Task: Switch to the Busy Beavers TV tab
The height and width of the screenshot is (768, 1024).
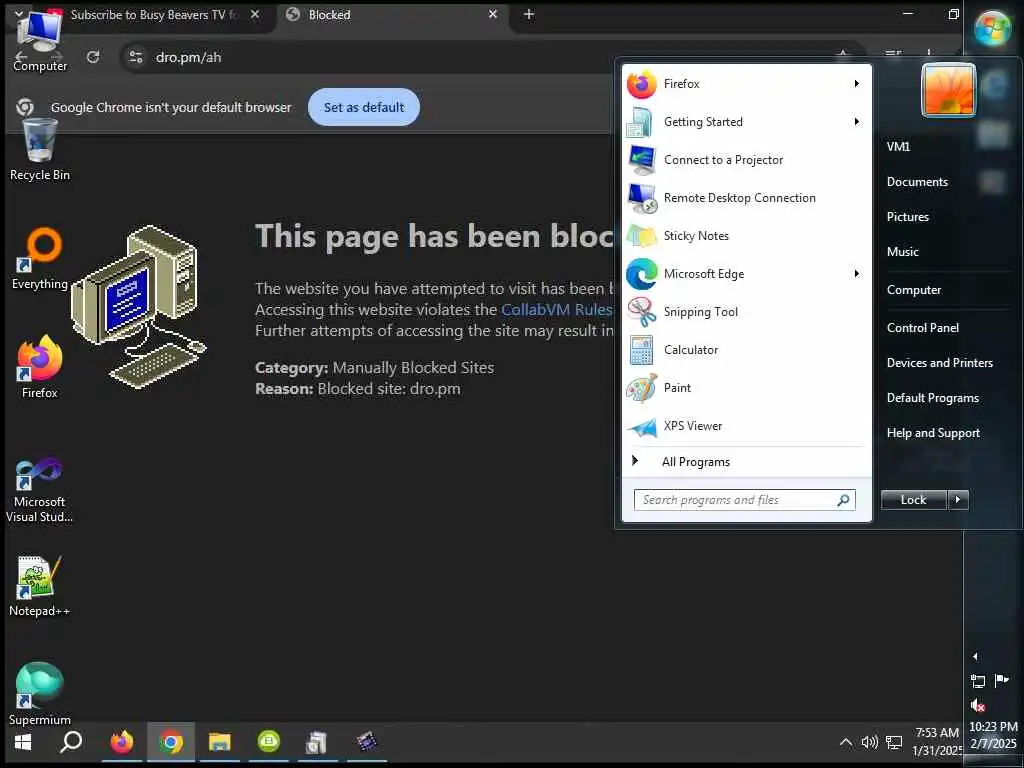Action: point(149,14)
